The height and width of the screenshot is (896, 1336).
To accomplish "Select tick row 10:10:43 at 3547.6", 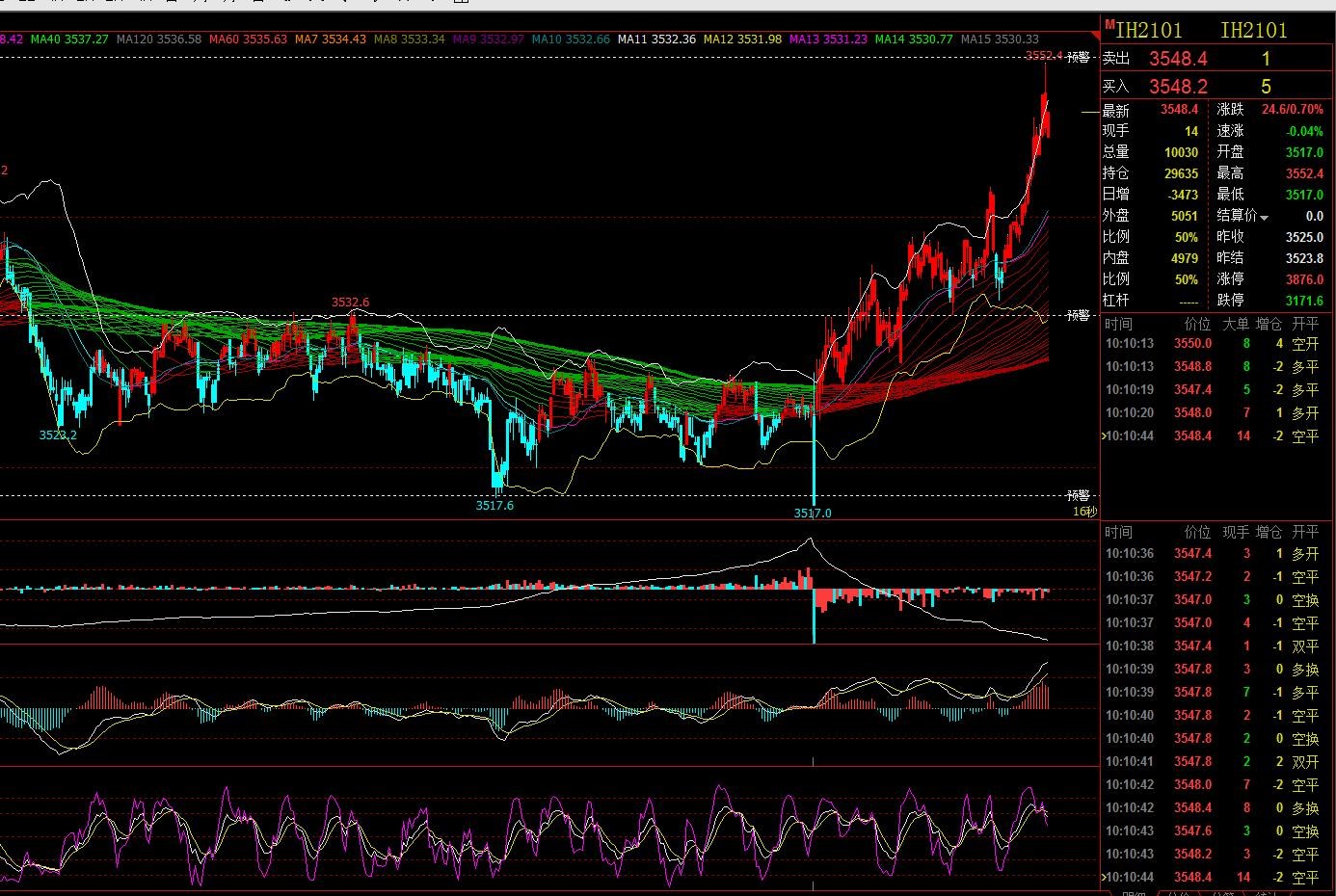I will tap(1216, 831).
